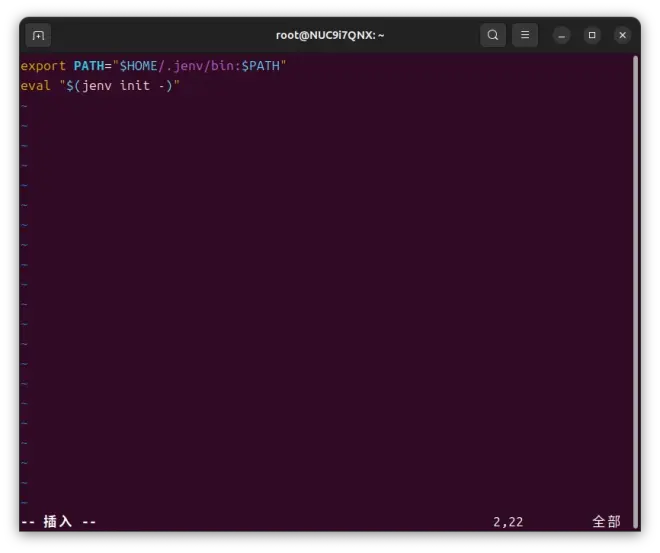The height and width of the screenshot is (553, 660).
Task: Click $PATH at the end of line one
Action: pos(261,66)
